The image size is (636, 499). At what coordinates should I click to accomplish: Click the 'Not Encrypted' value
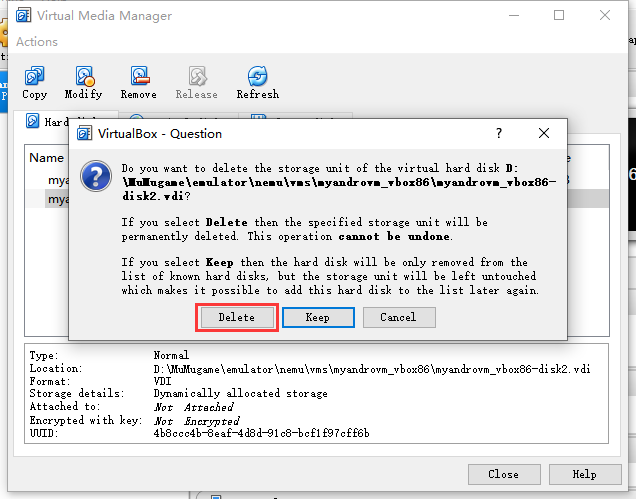196,421
